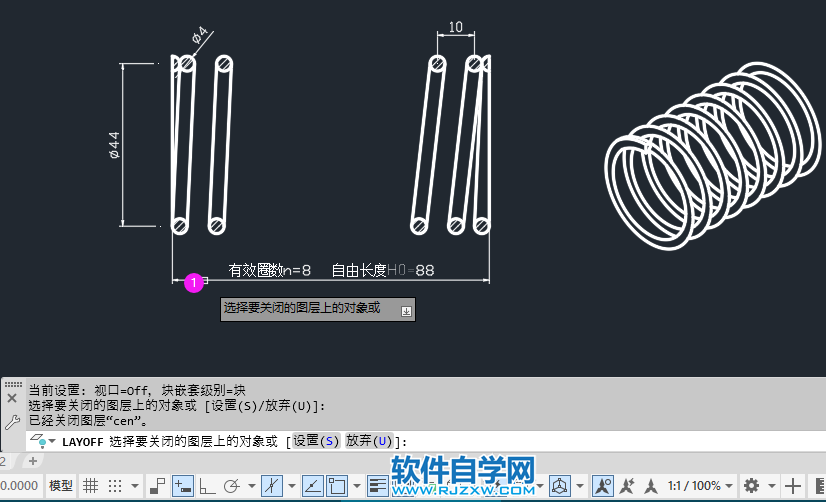Click history line 当前设置: 视口=Off
Screen dimensions: 826x502
pos(136,390)
